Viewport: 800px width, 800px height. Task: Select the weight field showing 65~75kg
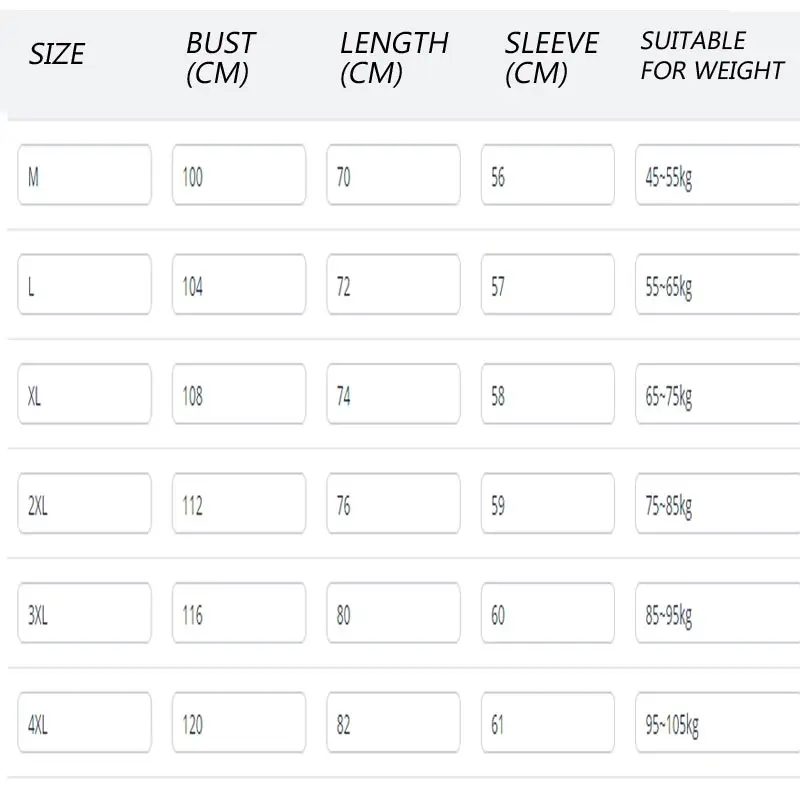(x=718, y=394)
